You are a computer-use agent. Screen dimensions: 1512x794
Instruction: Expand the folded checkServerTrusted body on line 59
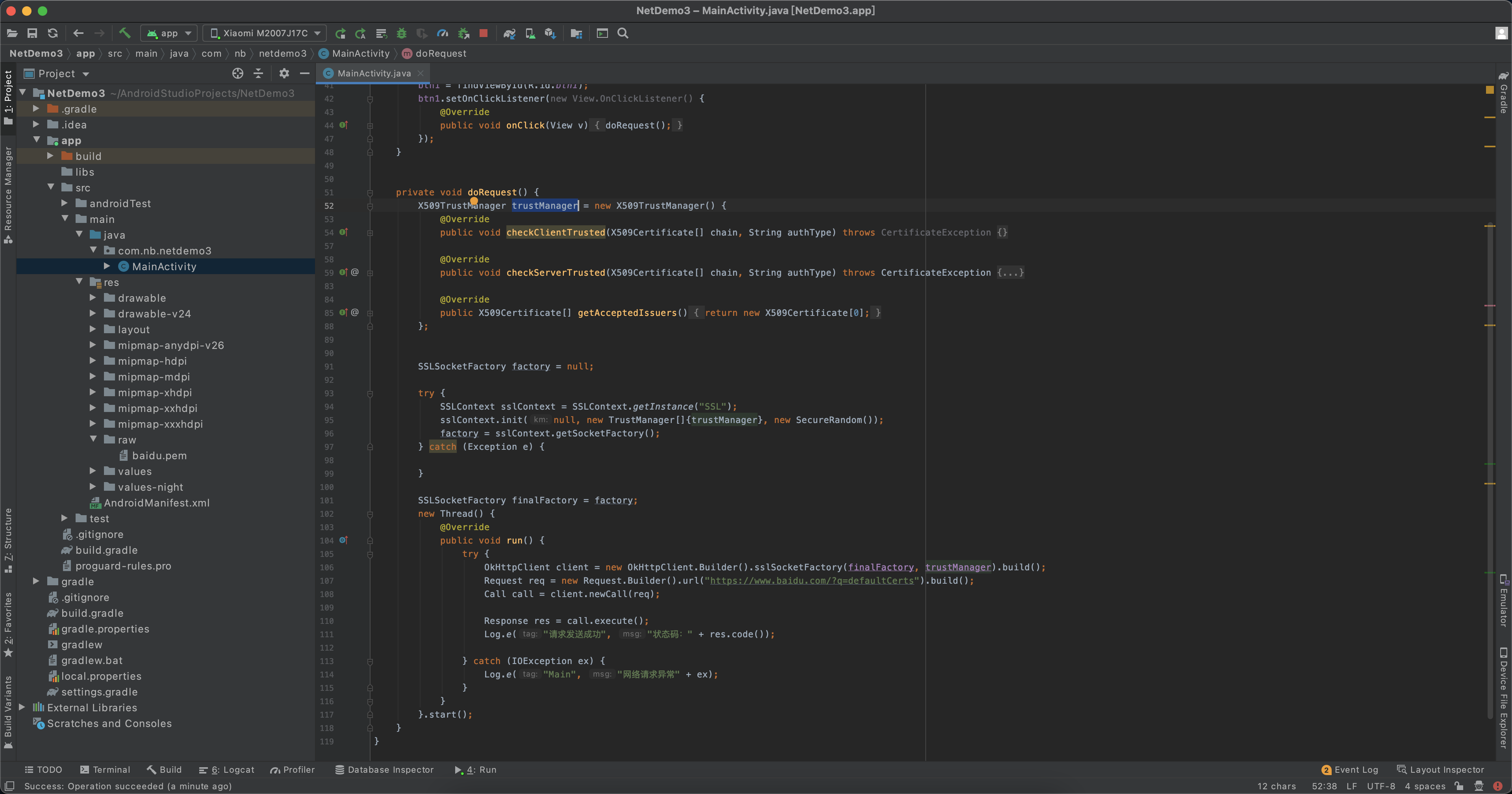(x=1010, y=273)
